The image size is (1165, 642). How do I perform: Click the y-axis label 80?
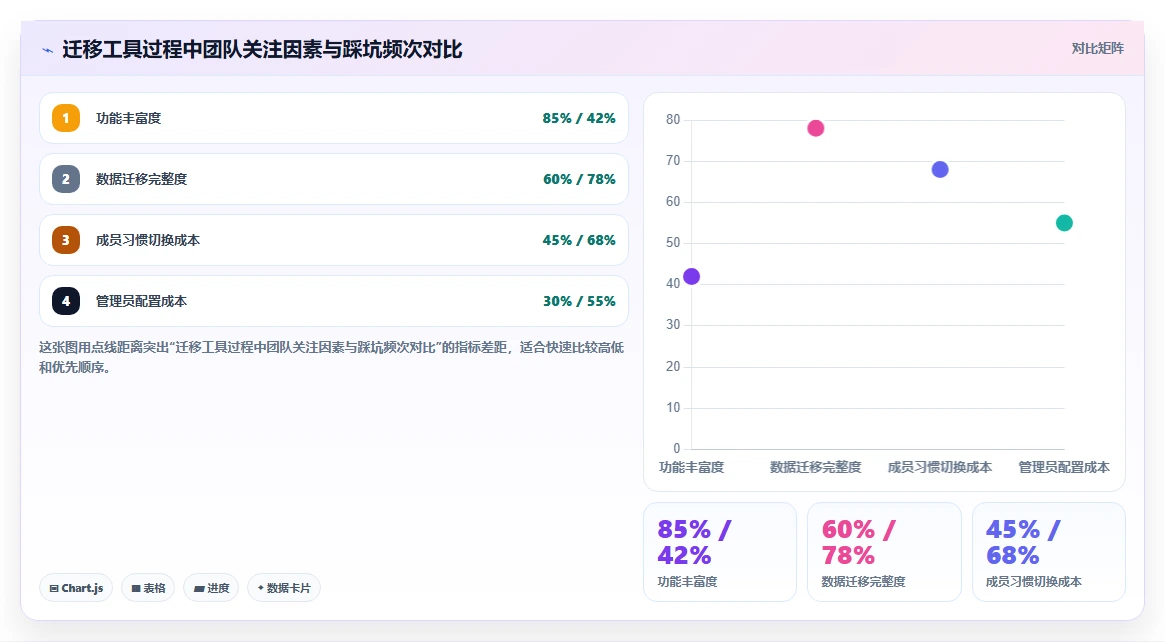673,120
